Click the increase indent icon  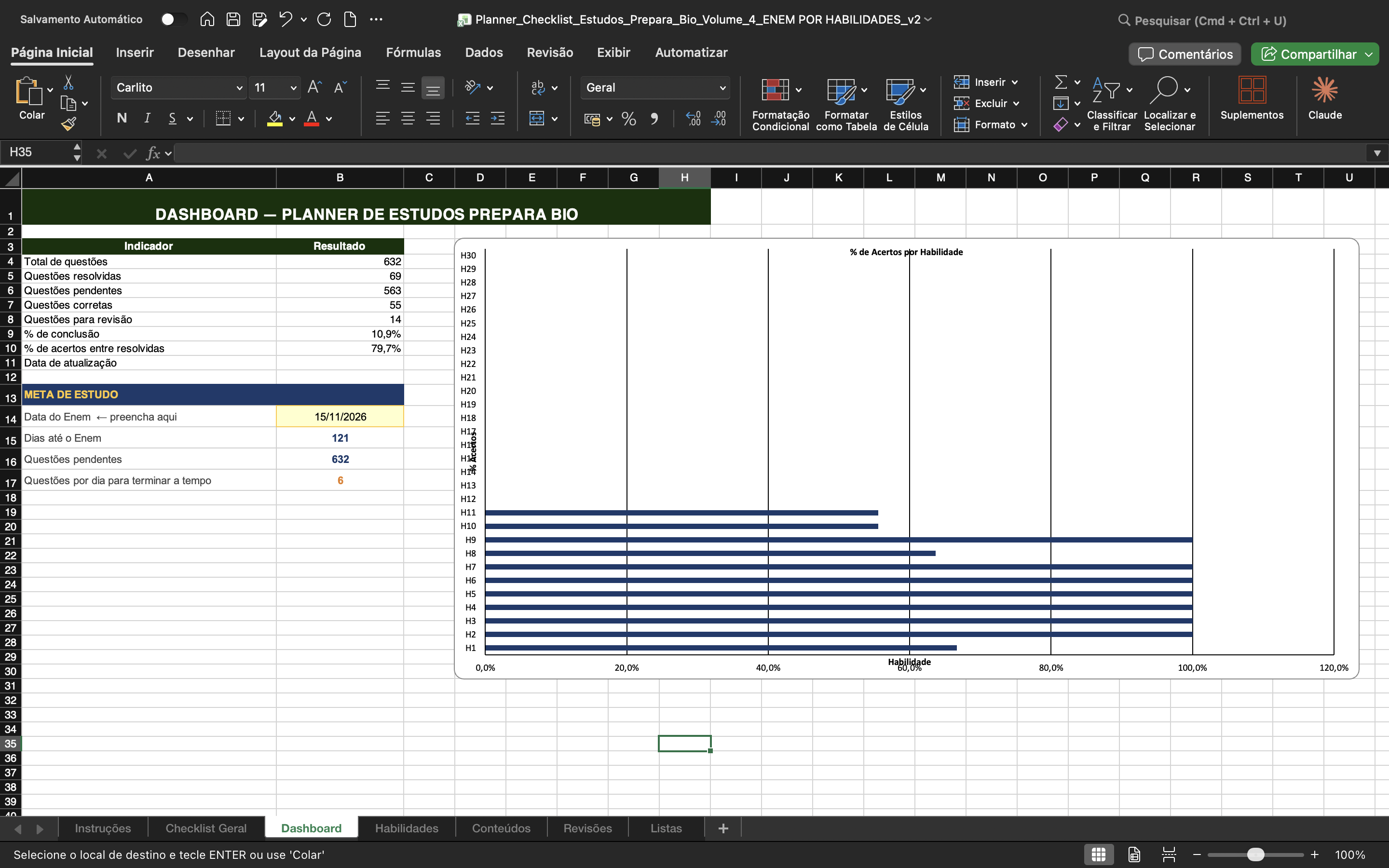pos(498,118)
